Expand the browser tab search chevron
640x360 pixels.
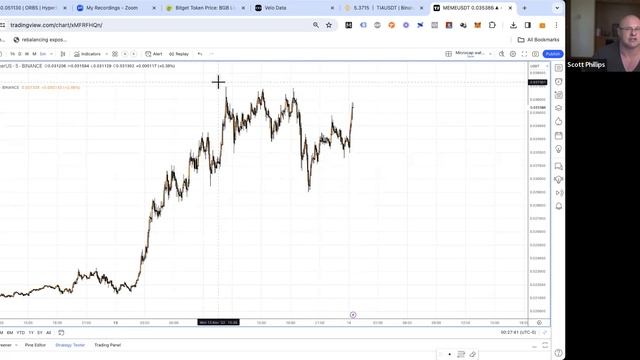(x=557, y=8)
